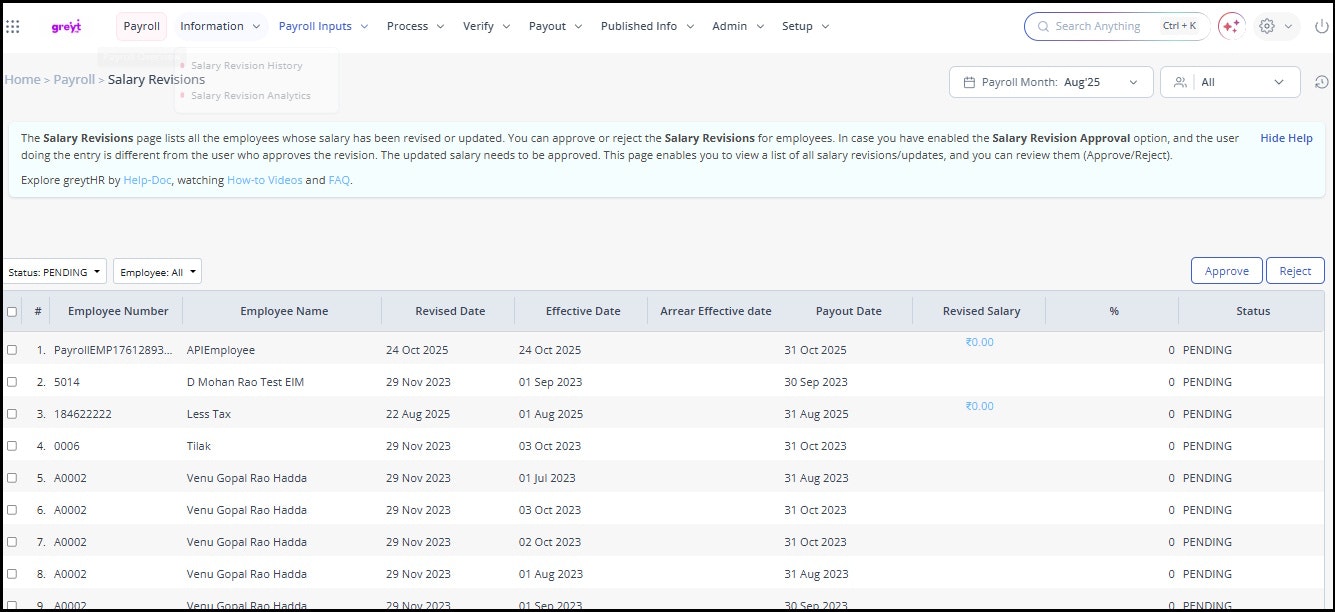1335x612 pixels.
Task: Click the Approve button
Action: [x=1226, y=271]
